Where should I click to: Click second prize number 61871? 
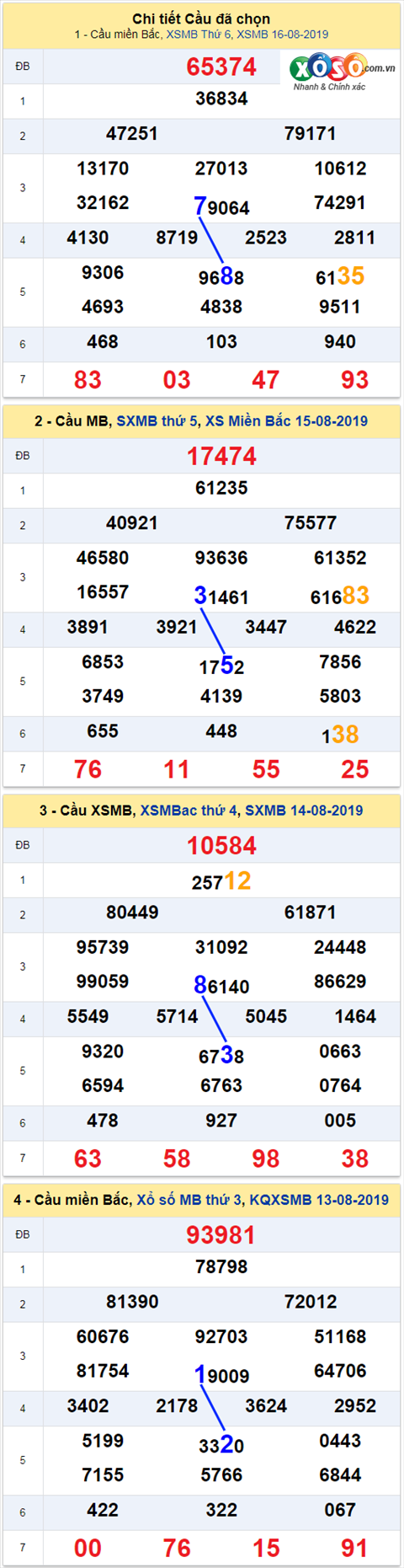coord(311,912)
